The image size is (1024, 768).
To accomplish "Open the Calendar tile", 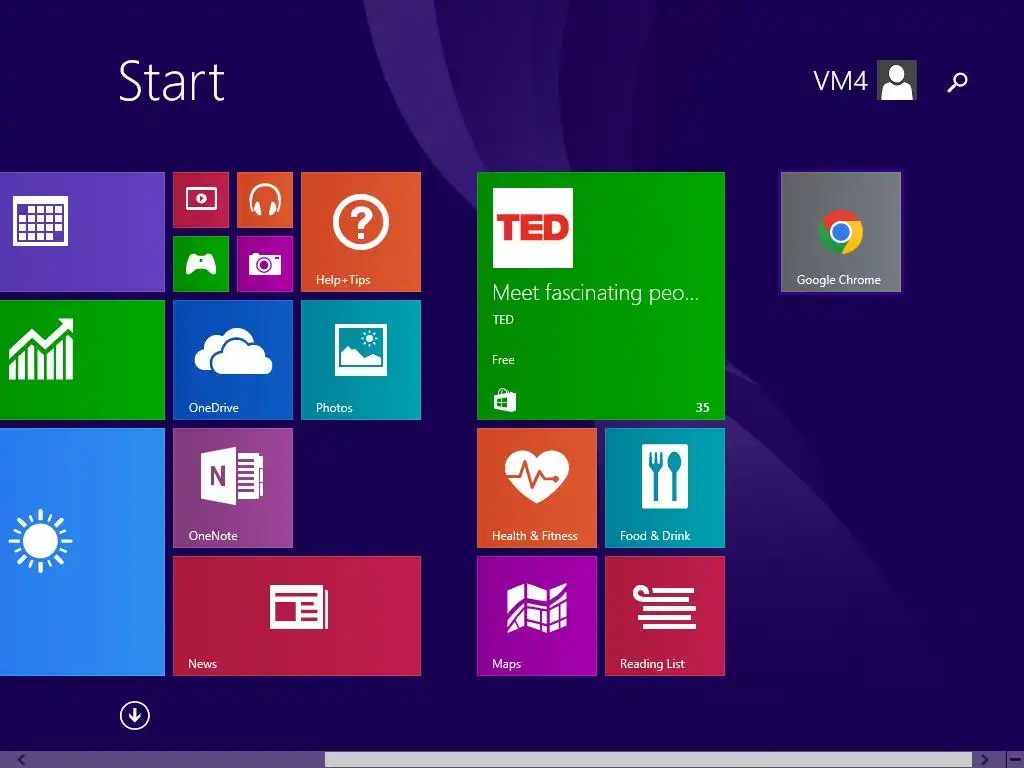I will (x=82, y=232).
